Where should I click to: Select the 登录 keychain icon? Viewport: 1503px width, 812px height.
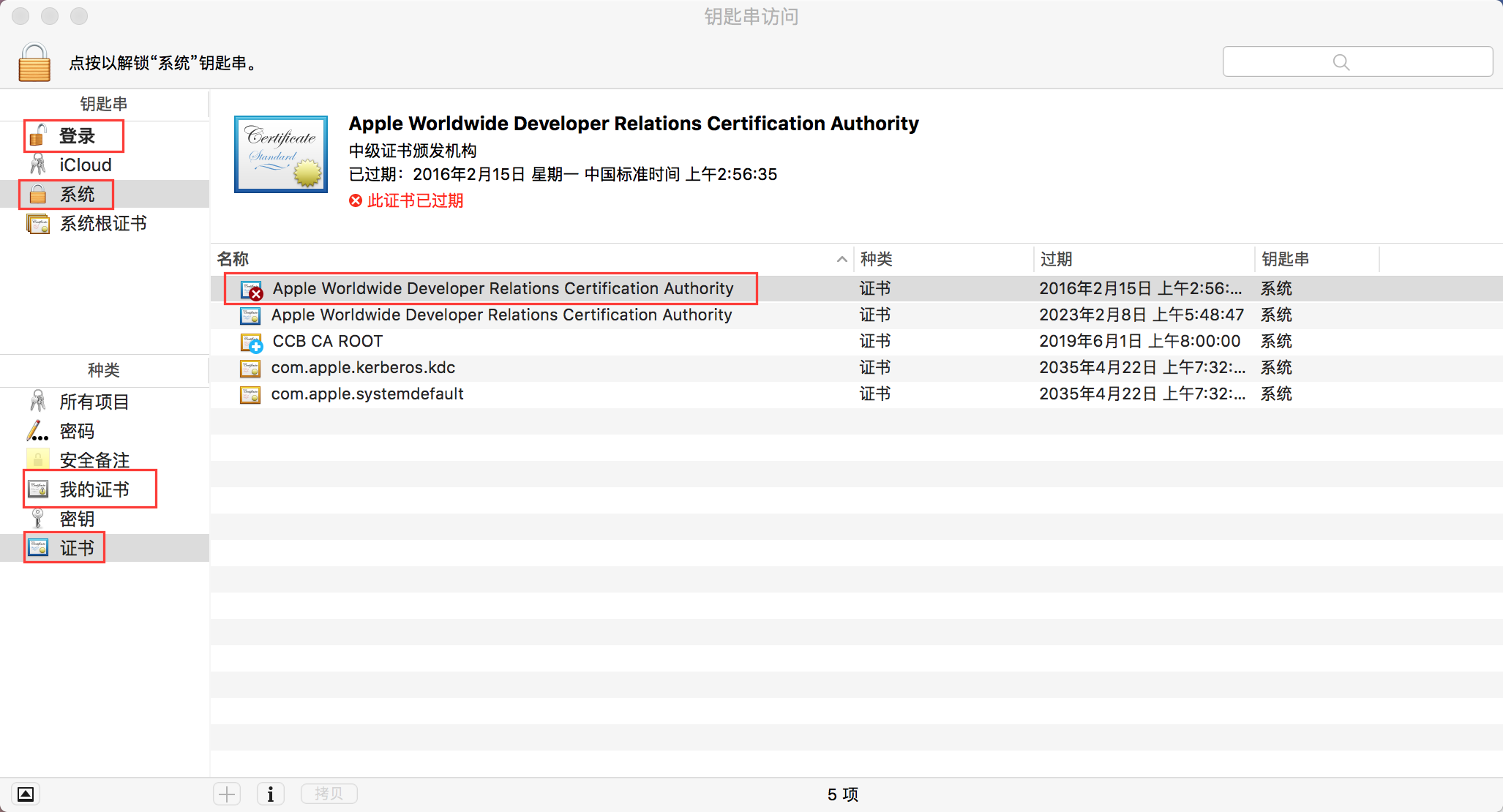coord(38,136)
